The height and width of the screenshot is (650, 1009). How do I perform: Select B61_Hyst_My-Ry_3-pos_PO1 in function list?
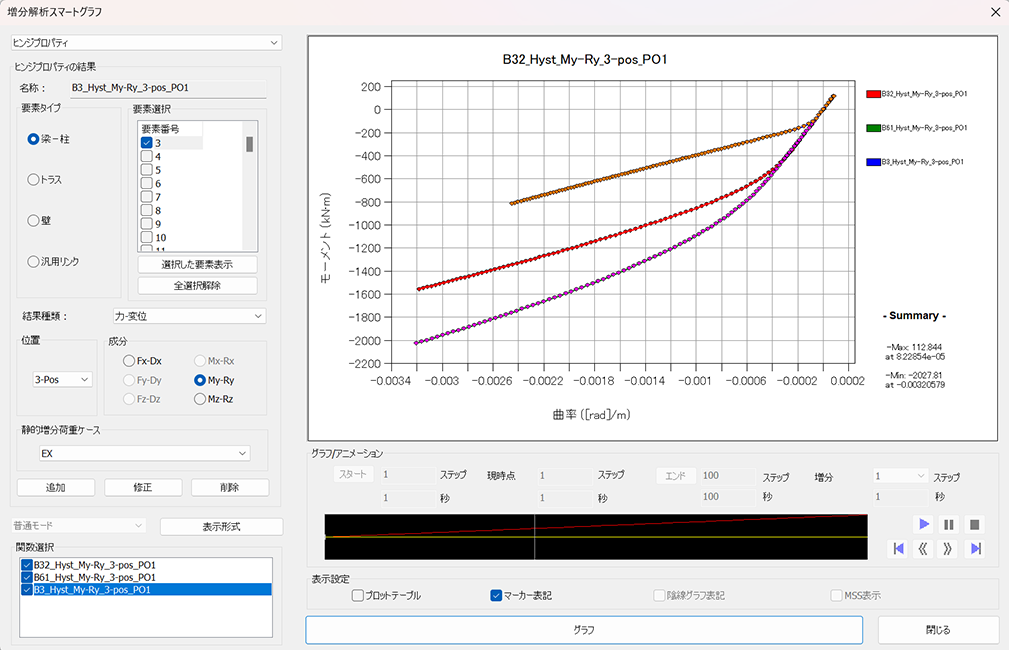pos(94,577)
